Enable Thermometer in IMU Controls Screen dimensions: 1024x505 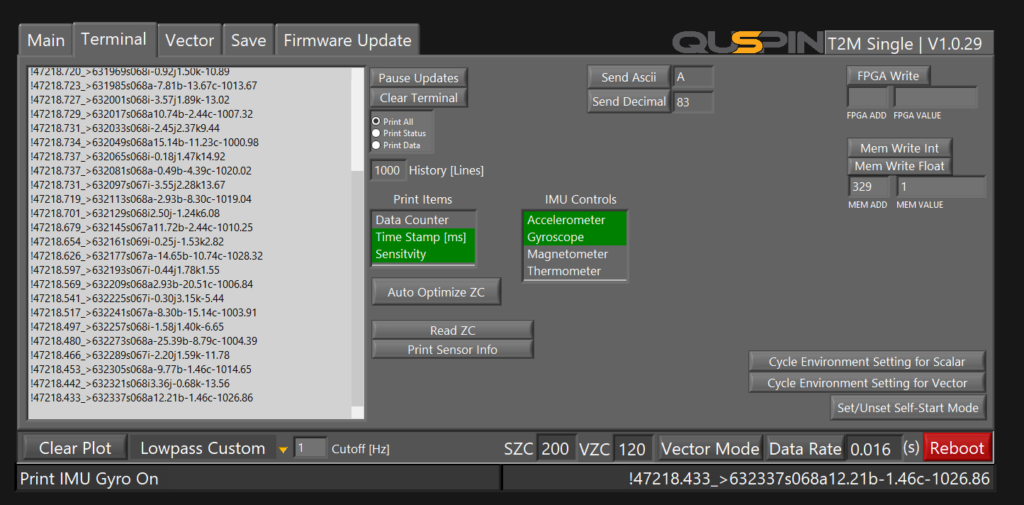click(575, 271)
